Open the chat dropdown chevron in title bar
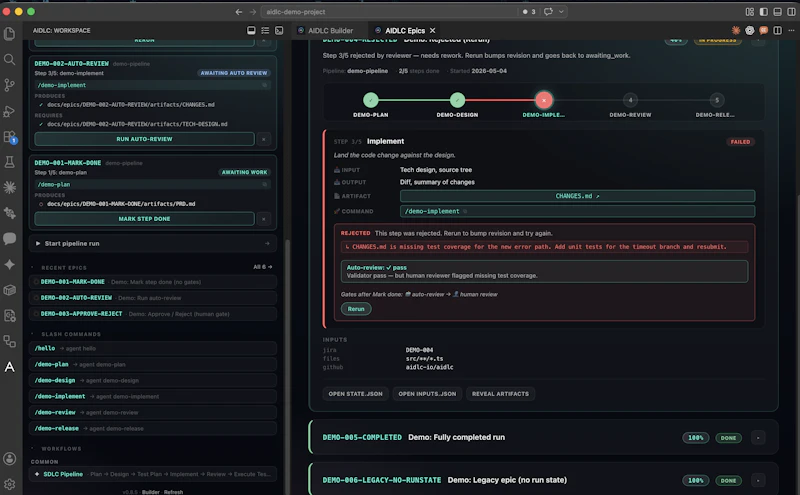This screenshot has width=800, height=495. [561, 12]
